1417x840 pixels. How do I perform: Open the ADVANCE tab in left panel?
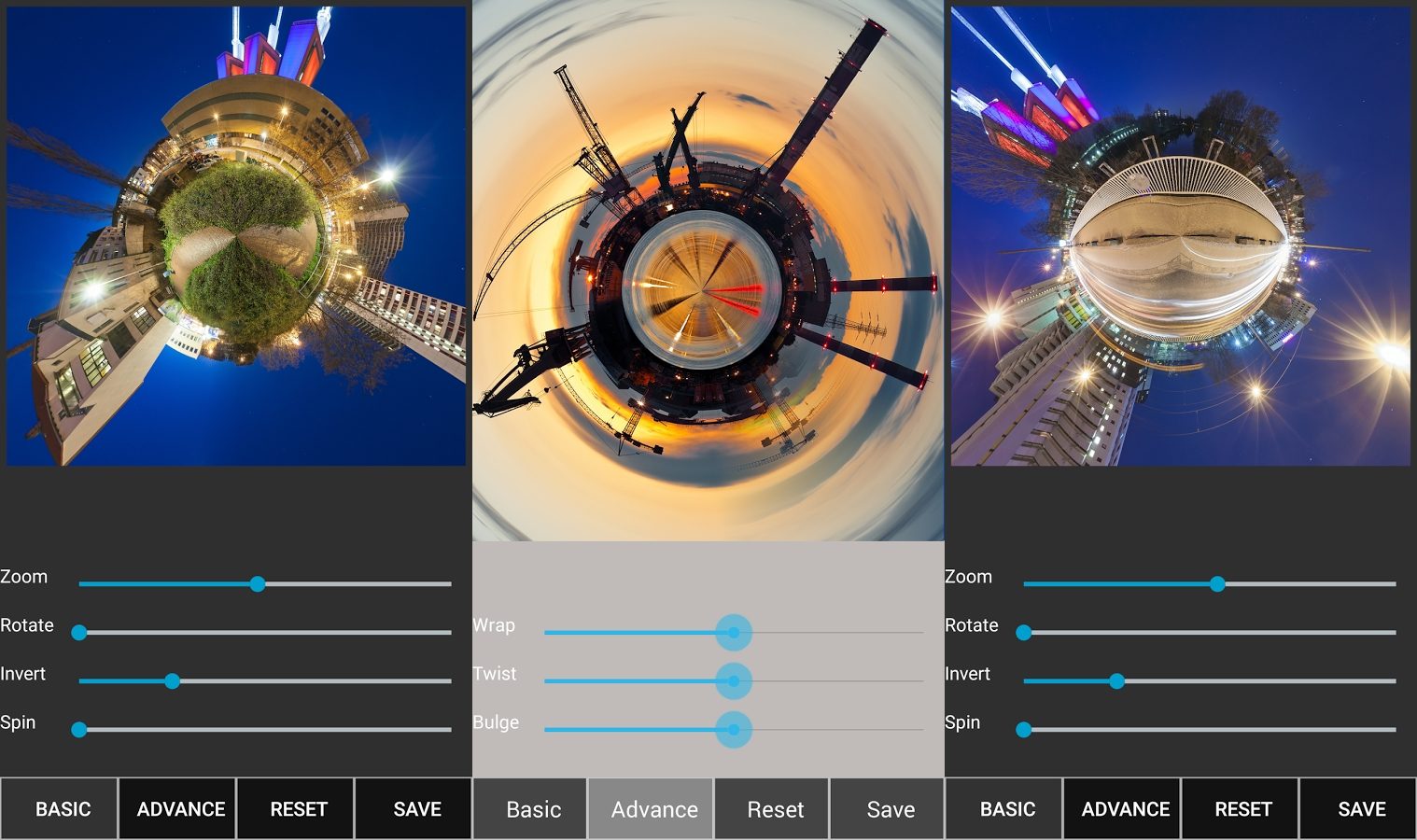177,808
